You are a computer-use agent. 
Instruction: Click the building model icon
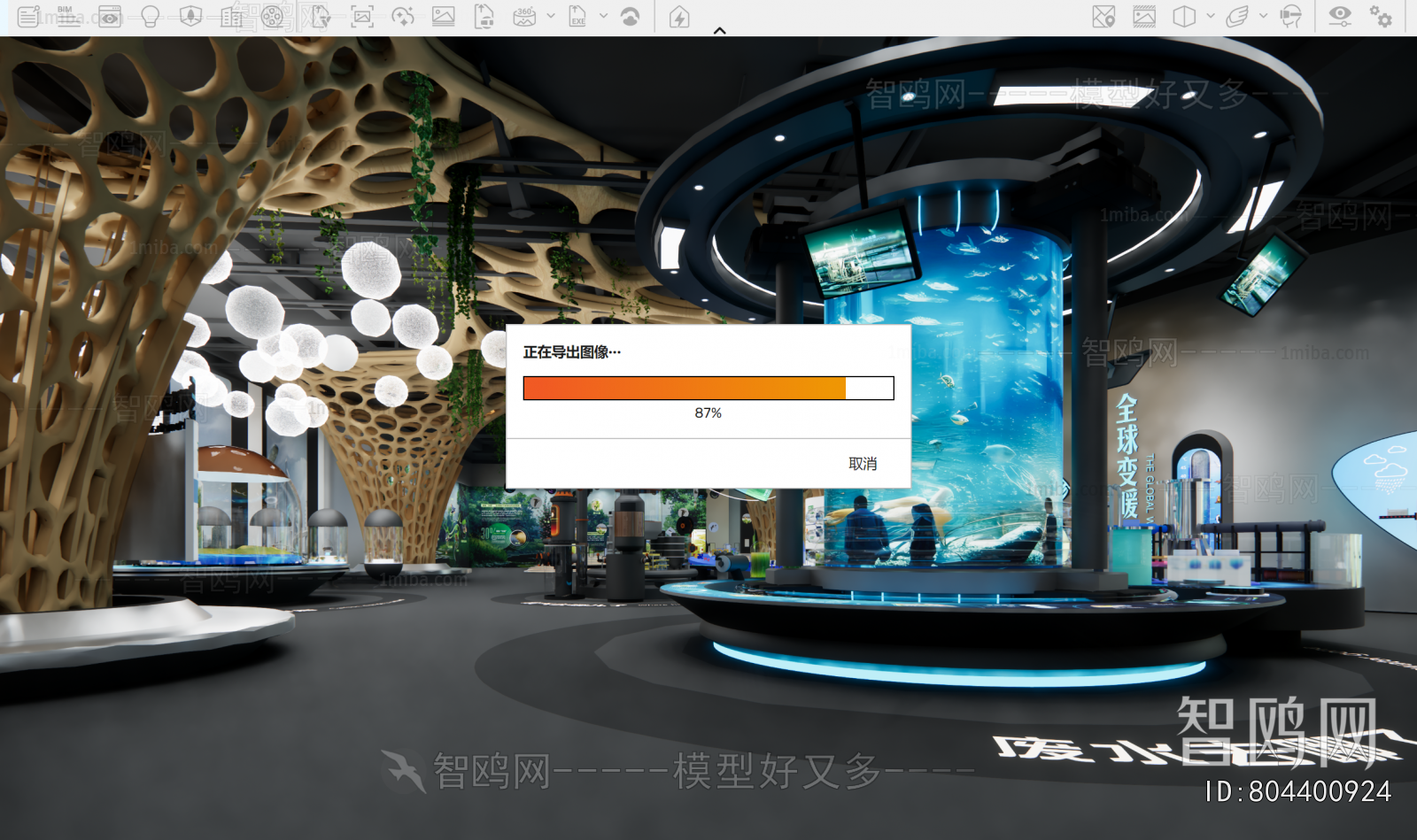(x=231, y=17)
